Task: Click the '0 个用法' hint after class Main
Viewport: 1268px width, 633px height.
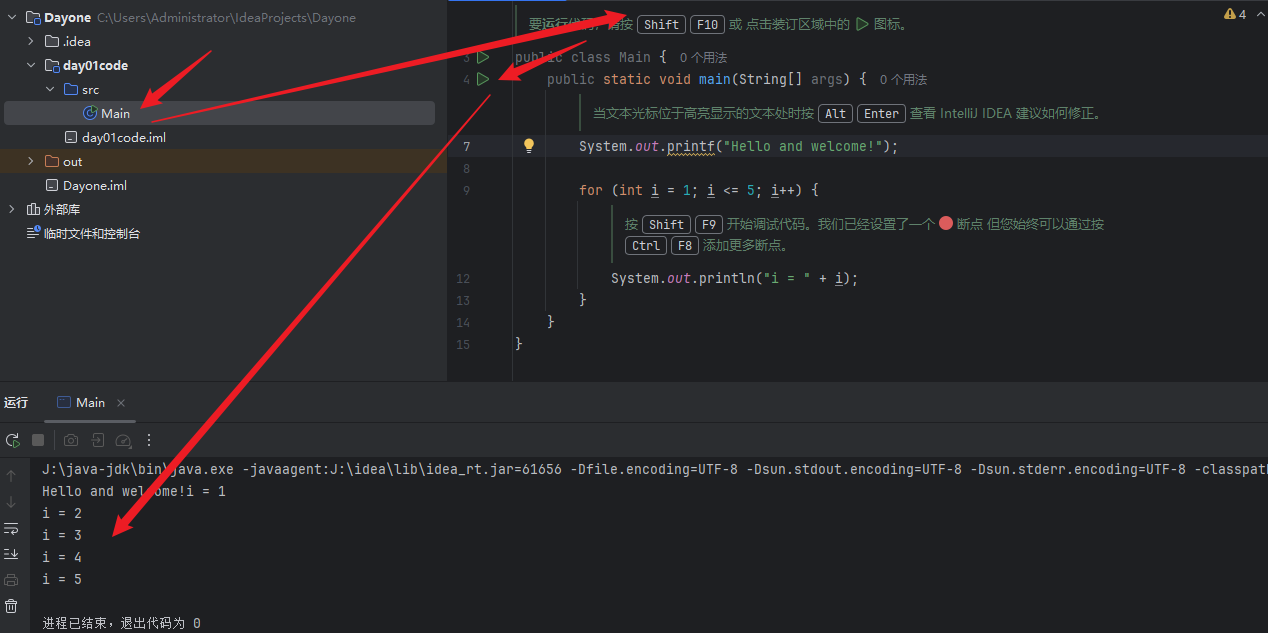Action: 703,58
